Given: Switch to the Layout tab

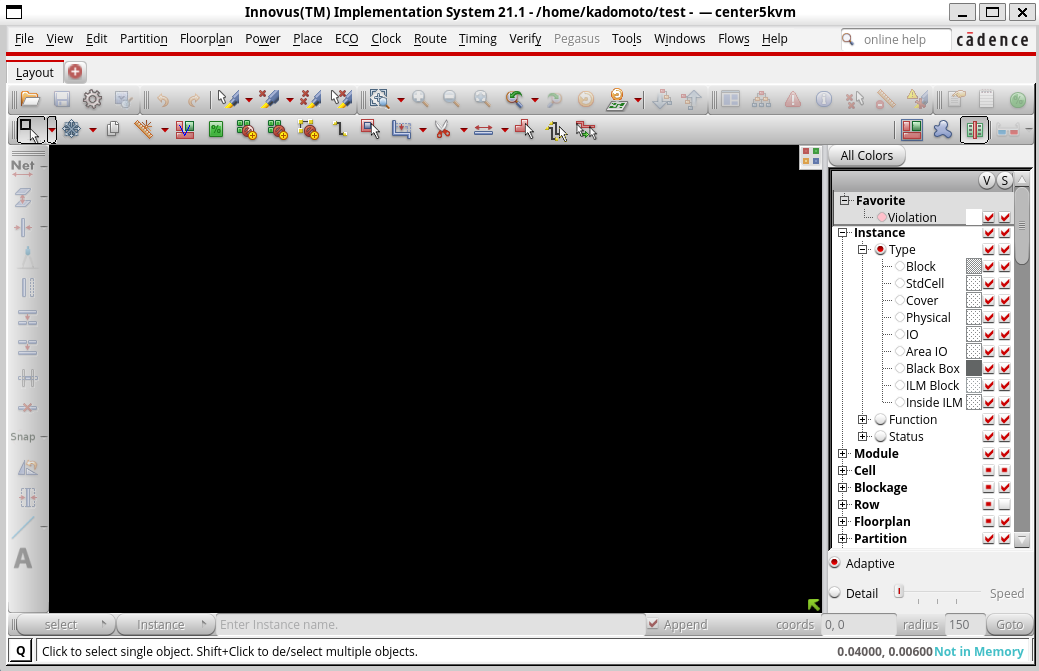Looking at the screenshot, I should click(34, 72).
